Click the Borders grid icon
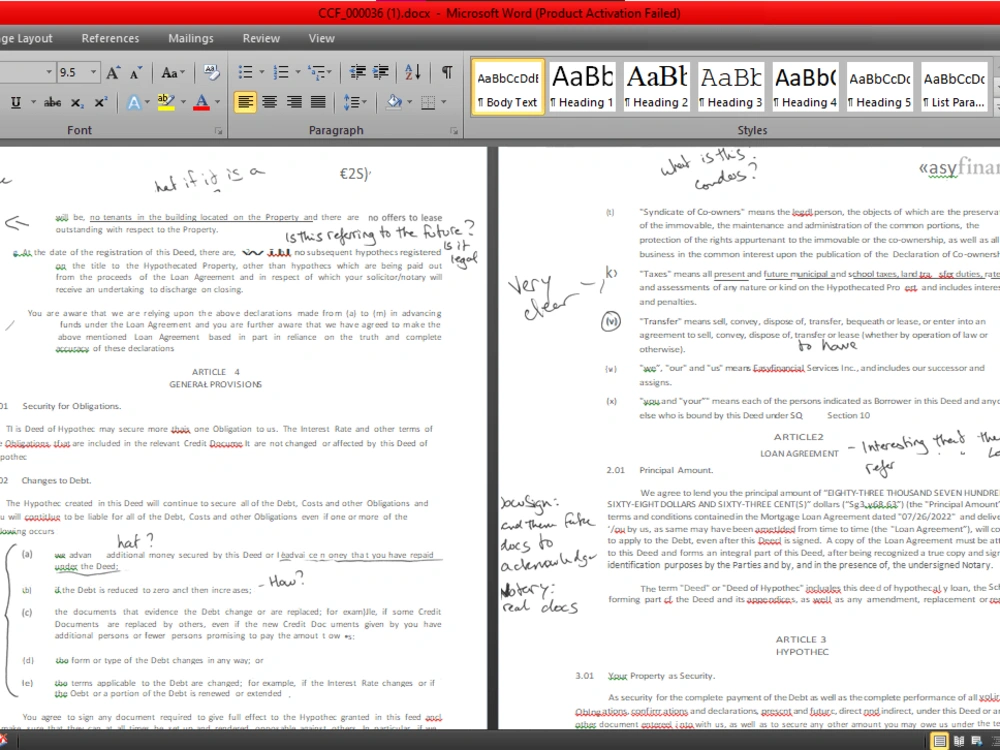Screen dimensions: 1000x750 (x=428, y=102)
